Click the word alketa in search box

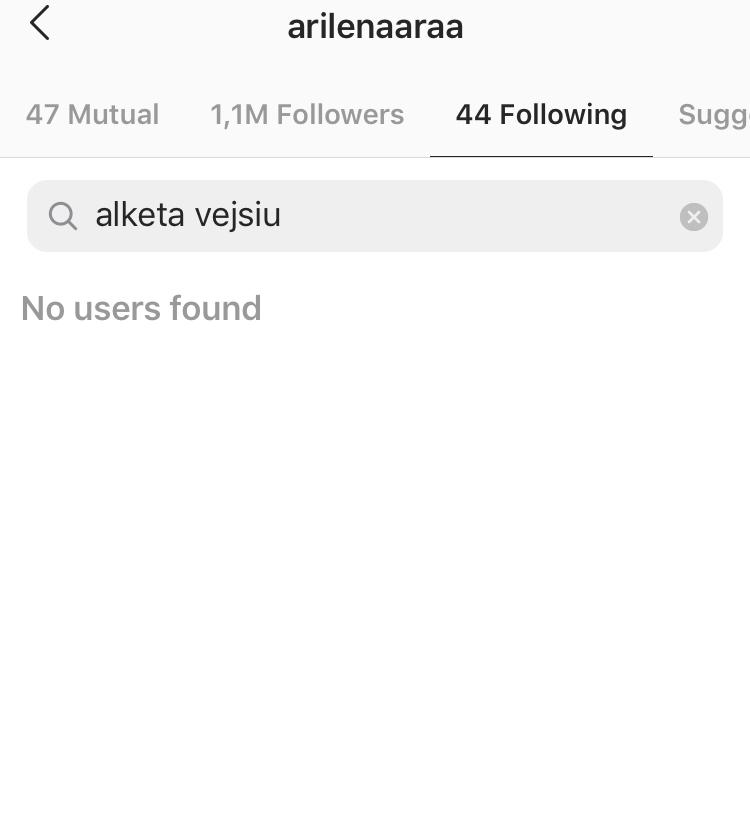(x=140, y=215)
